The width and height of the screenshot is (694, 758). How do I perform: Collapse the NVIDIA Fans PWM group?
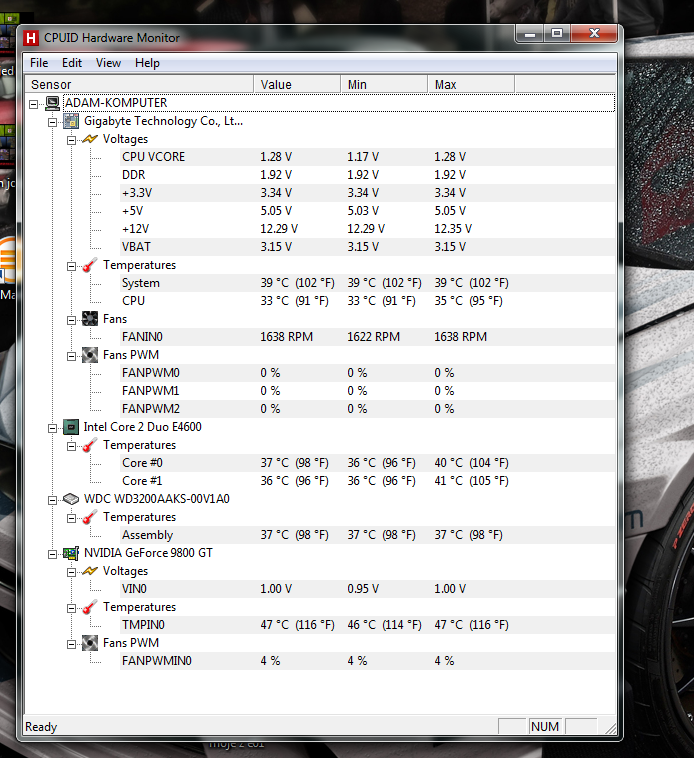pyautogui.click(x=71, y=644)
